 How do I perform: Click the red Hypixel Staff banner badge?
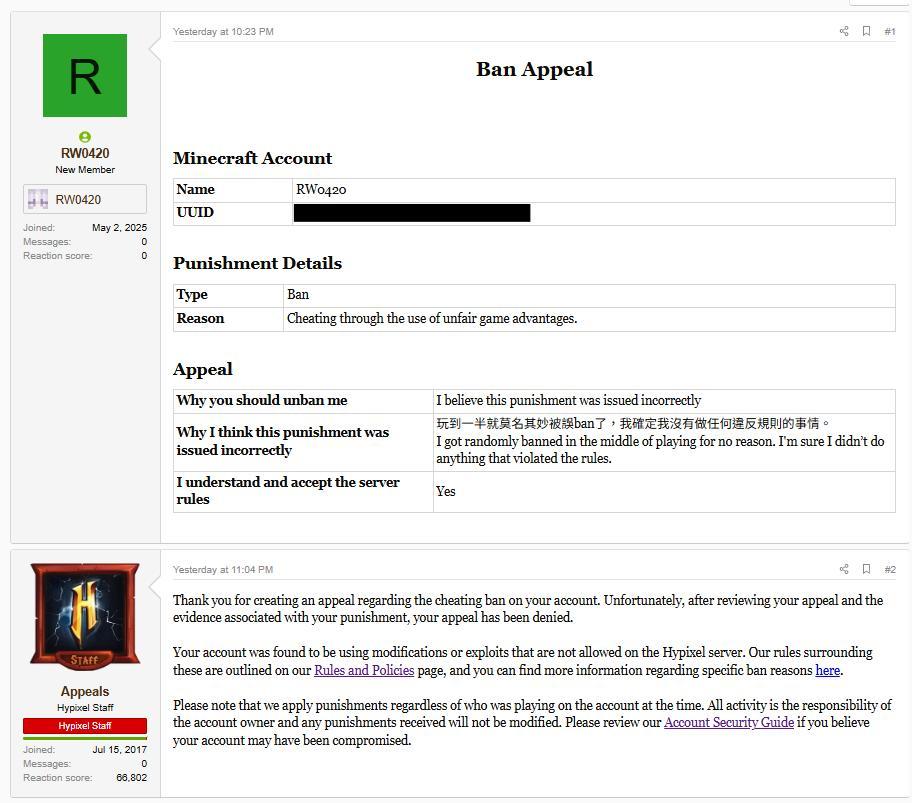click(x=84, y=725)
